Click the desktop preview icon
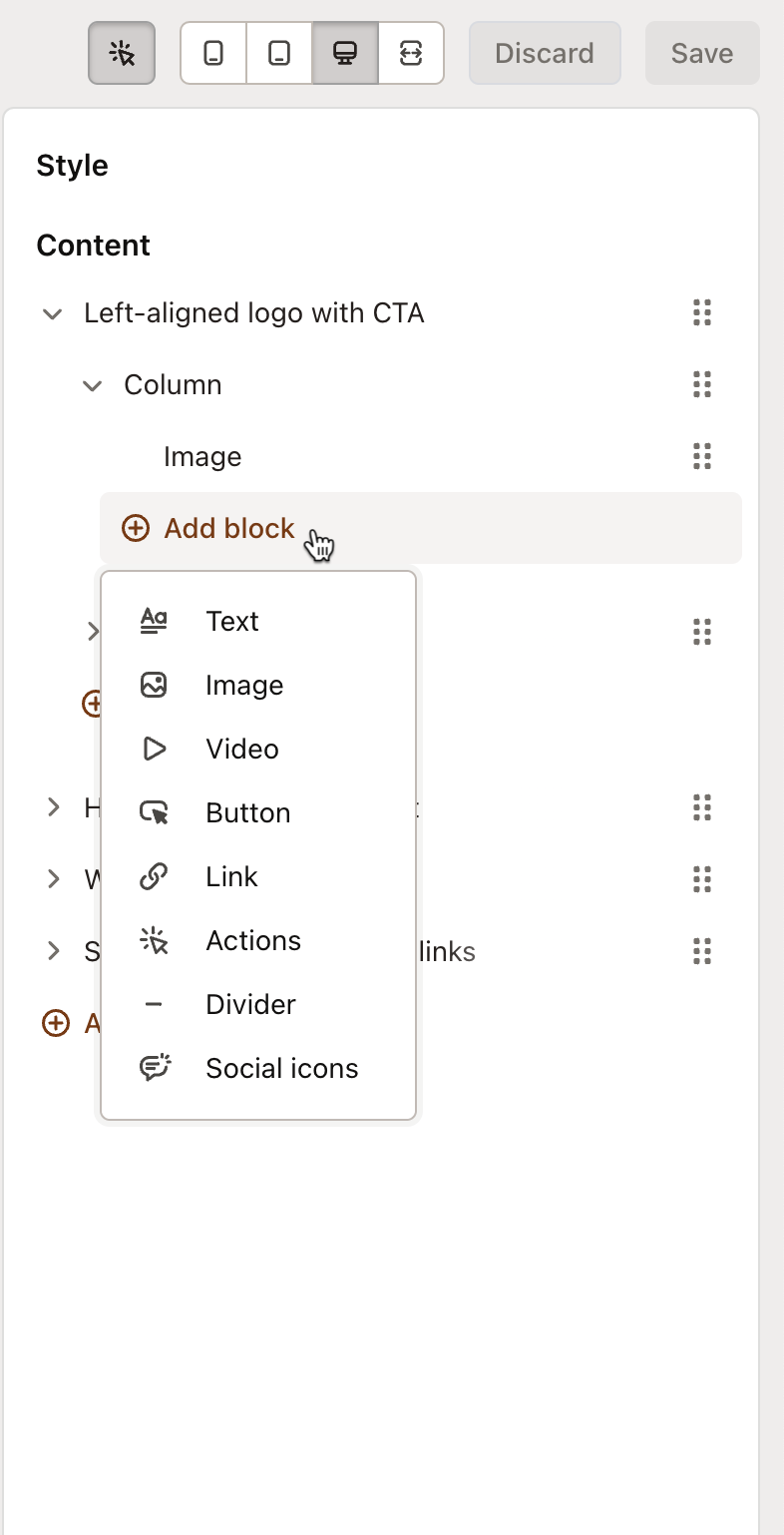 coord(344,53)
